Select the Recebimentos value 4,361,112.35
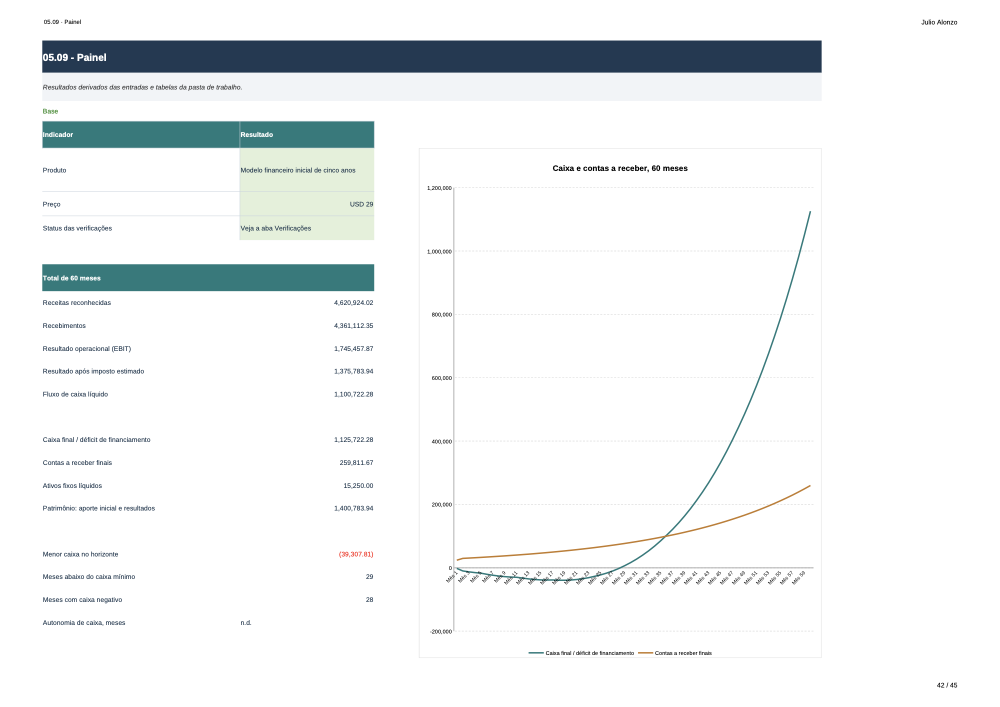Image resolution: width=1000 pixels, height=707 pixels. (x=353, y=326)
